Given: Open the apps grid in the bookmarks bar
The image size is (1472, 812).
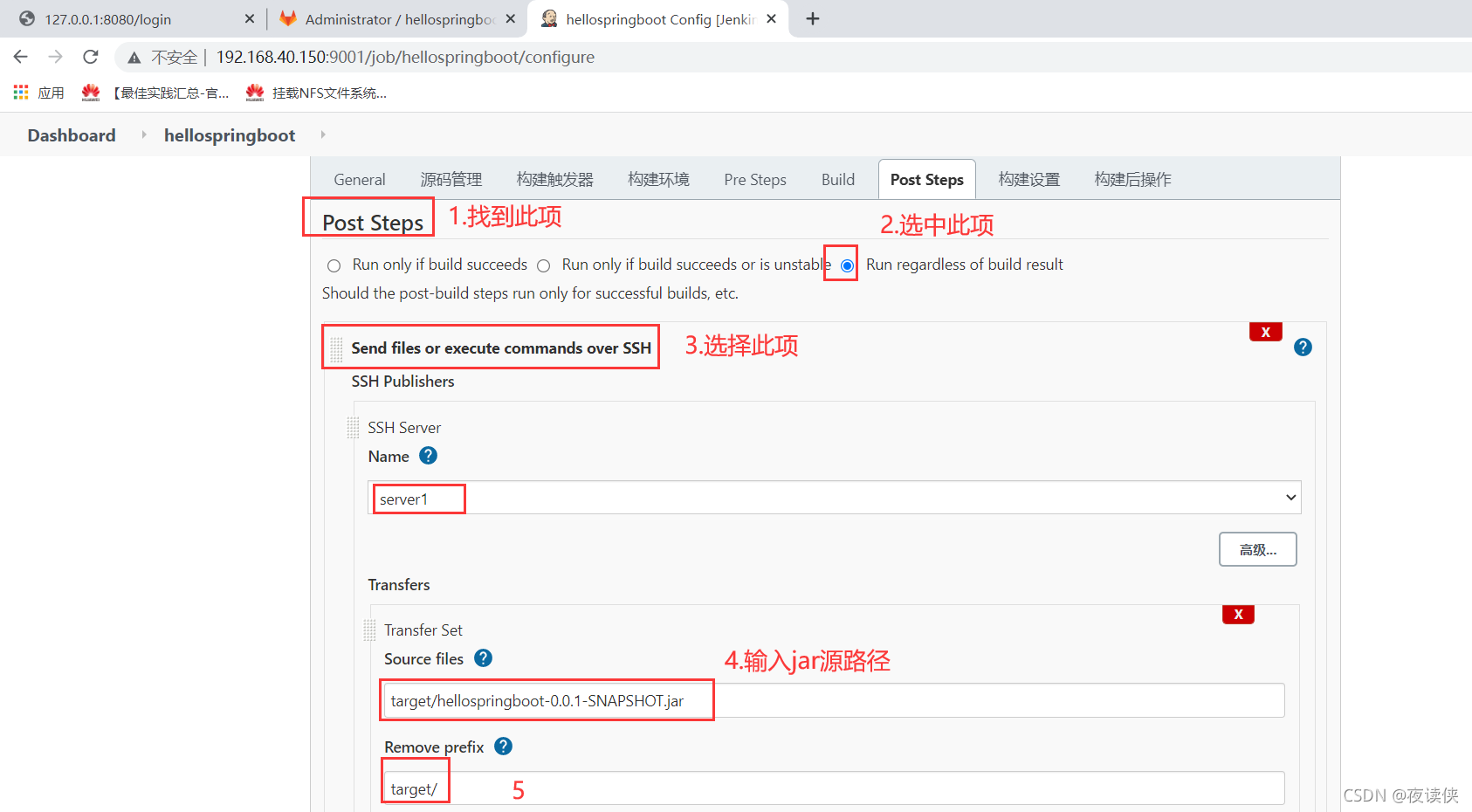Looking at the screenshot, I should (21, 93).
